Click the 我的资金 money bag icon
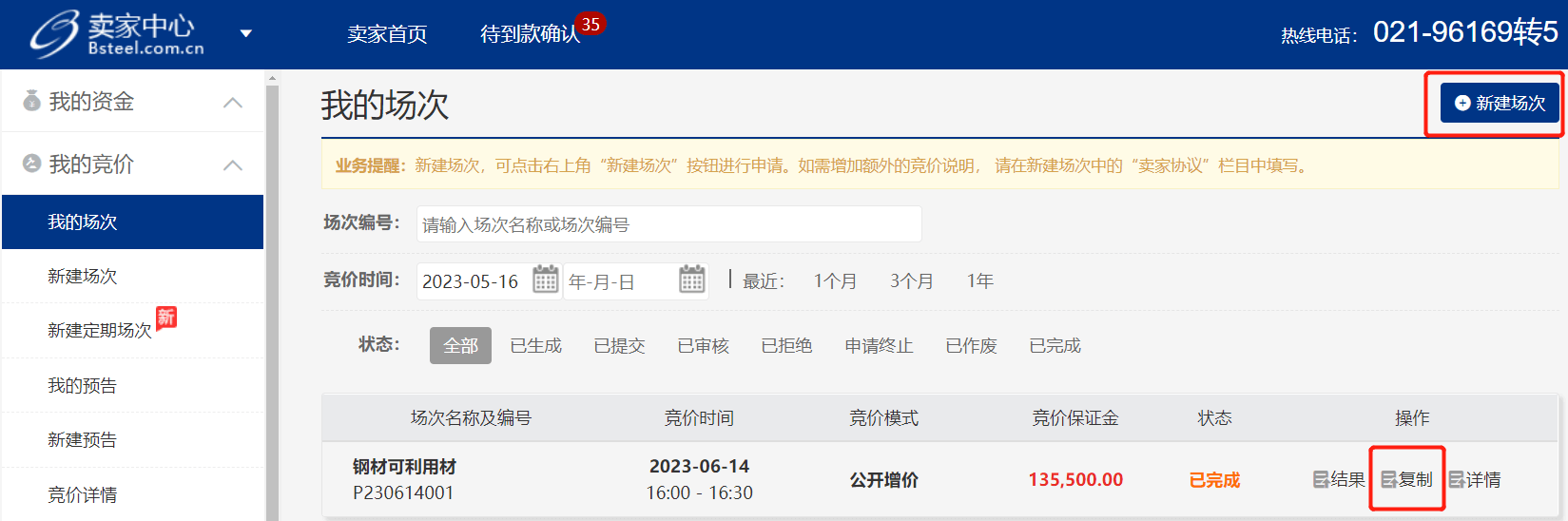1568x521 pixels. (x=31, y=101)
